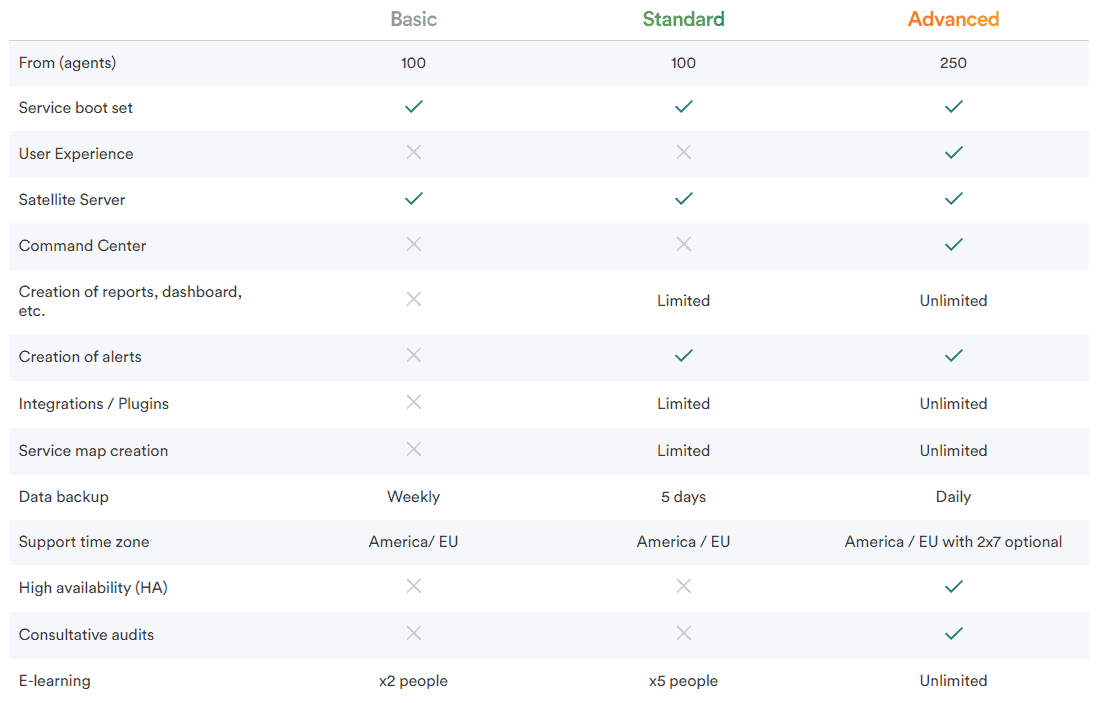Click the Advanced "250" agents value
Image resolution: width=1097 pixels, height=703 pixels.
click(953, 63)
